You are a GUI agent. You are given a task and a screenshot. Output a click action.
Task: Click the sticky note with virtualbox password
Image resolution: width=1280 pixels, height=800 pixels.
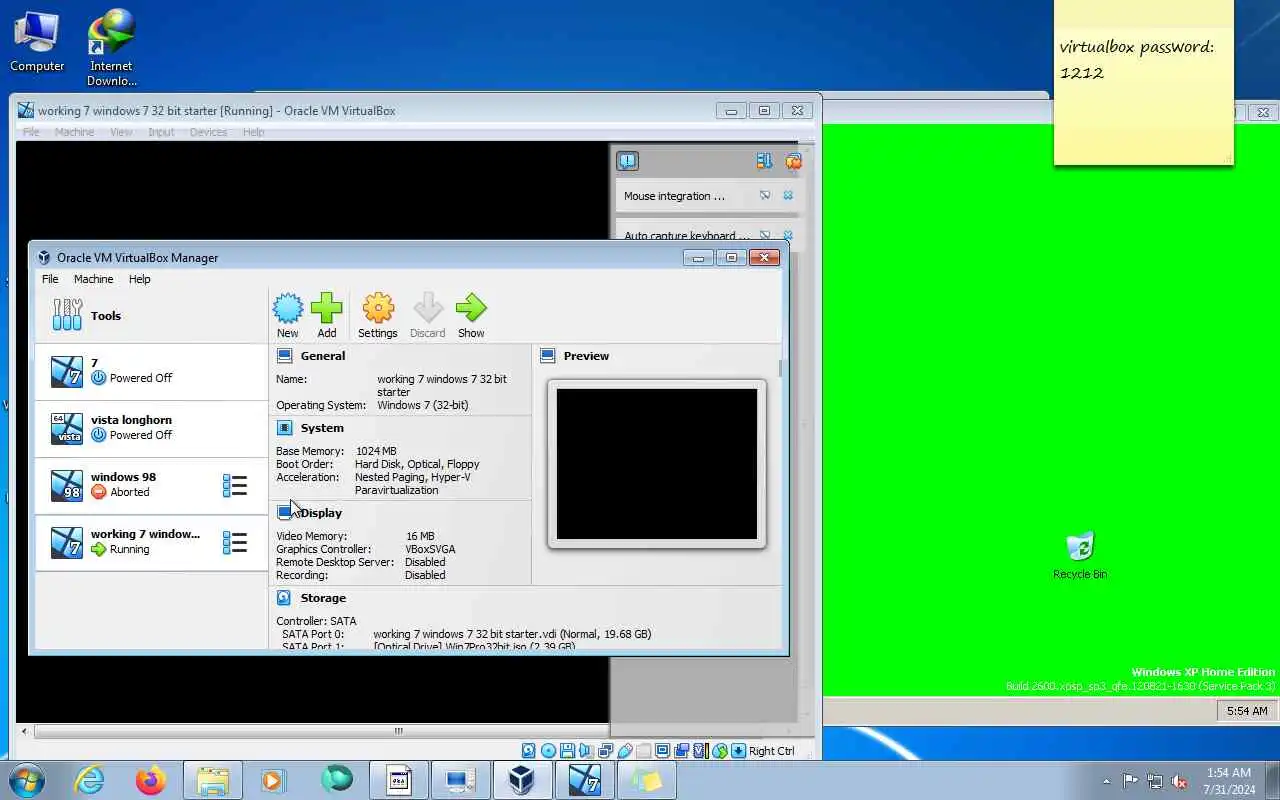pos(1143,82)
